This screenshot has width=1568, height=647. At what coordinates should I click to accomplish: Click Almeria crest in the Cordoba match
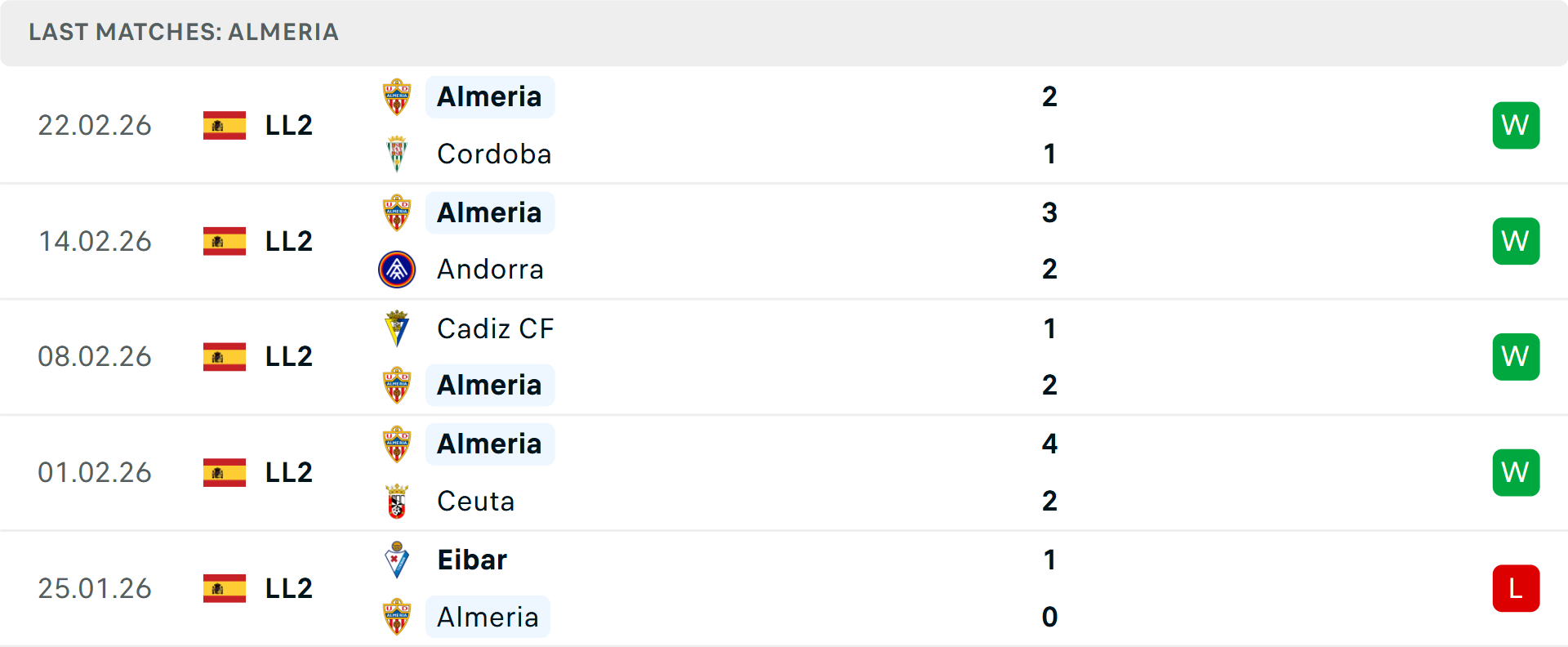tap(397, 97)
